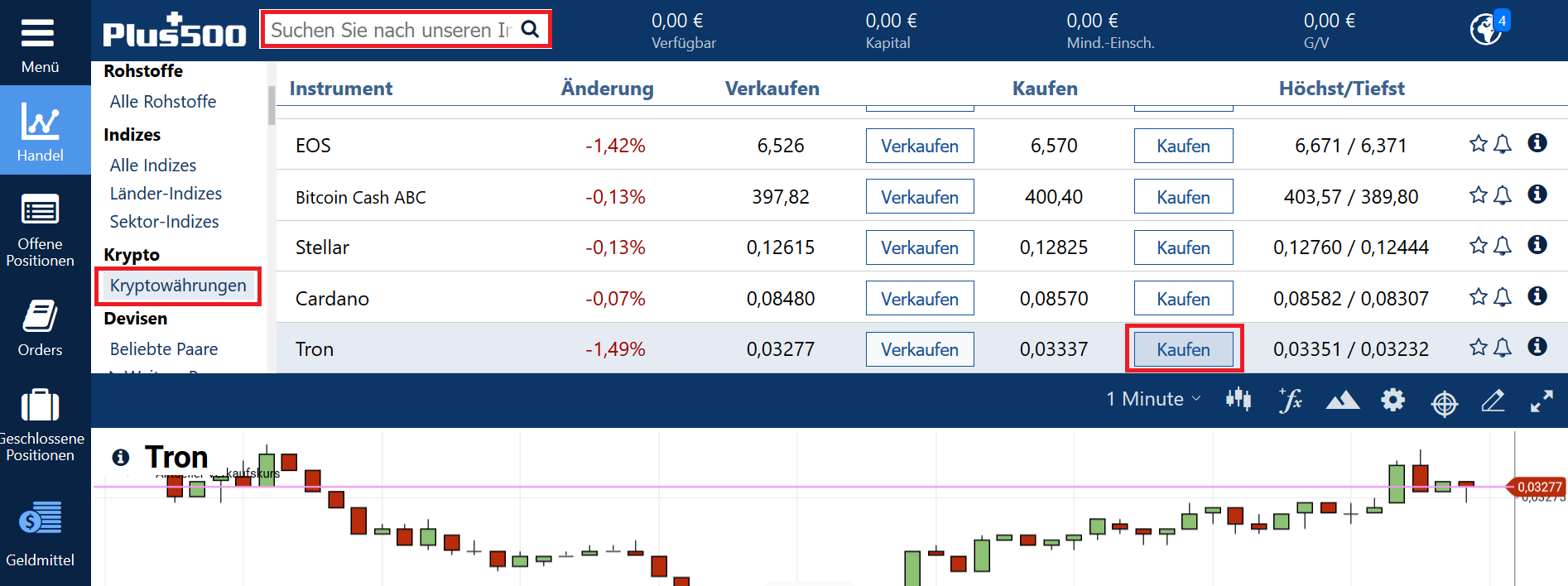Select Sektor-Indizes category

click(164, 221)
